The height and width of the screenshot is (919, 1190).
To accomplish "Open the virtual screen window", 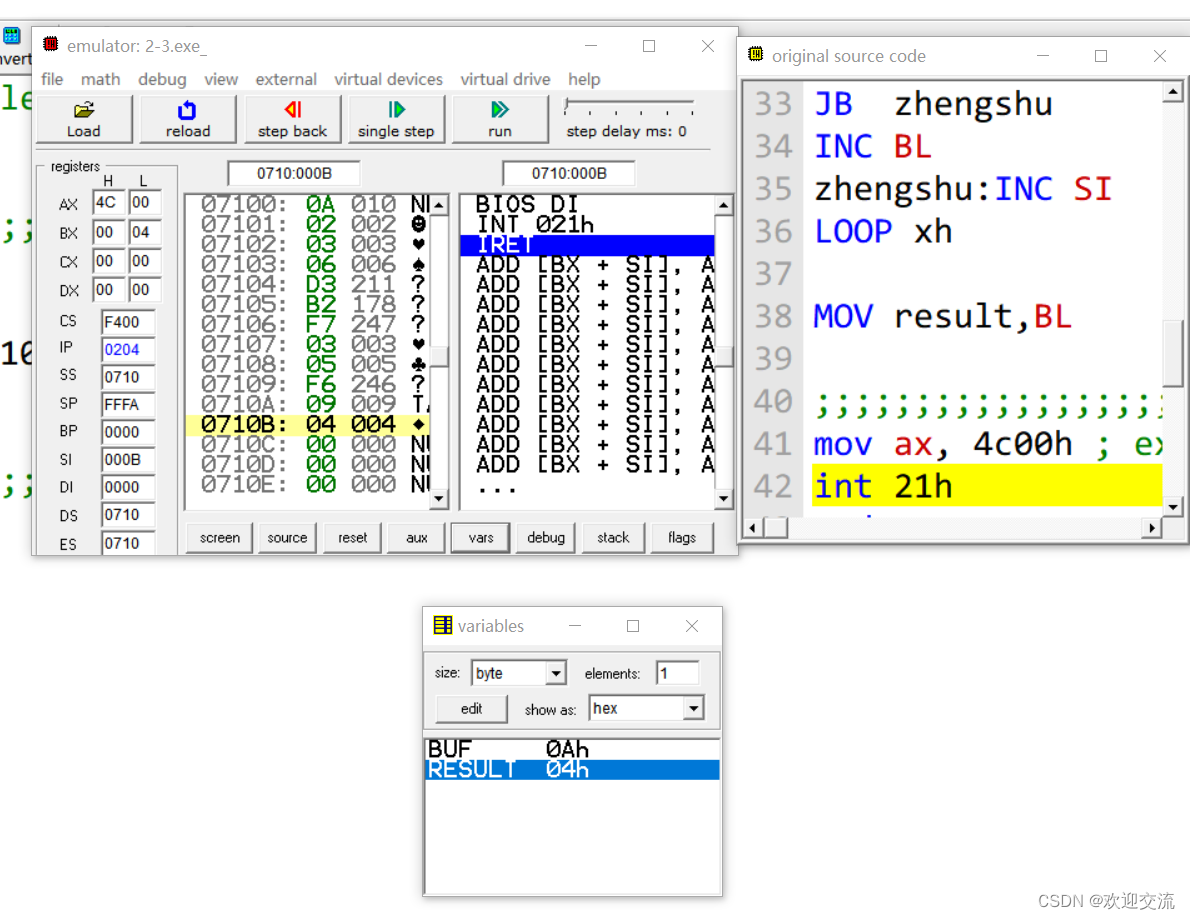I will pos(218,537).
